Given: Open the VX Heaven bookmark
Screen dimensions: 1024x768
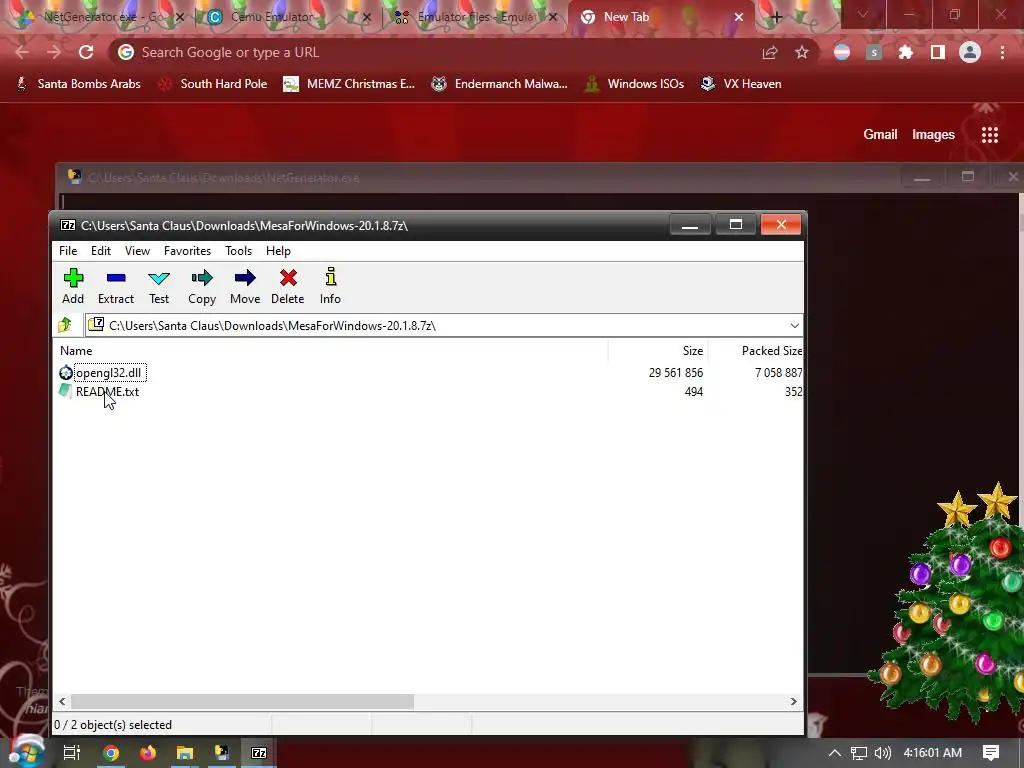Looking at the screenshot, I should 741,84.
